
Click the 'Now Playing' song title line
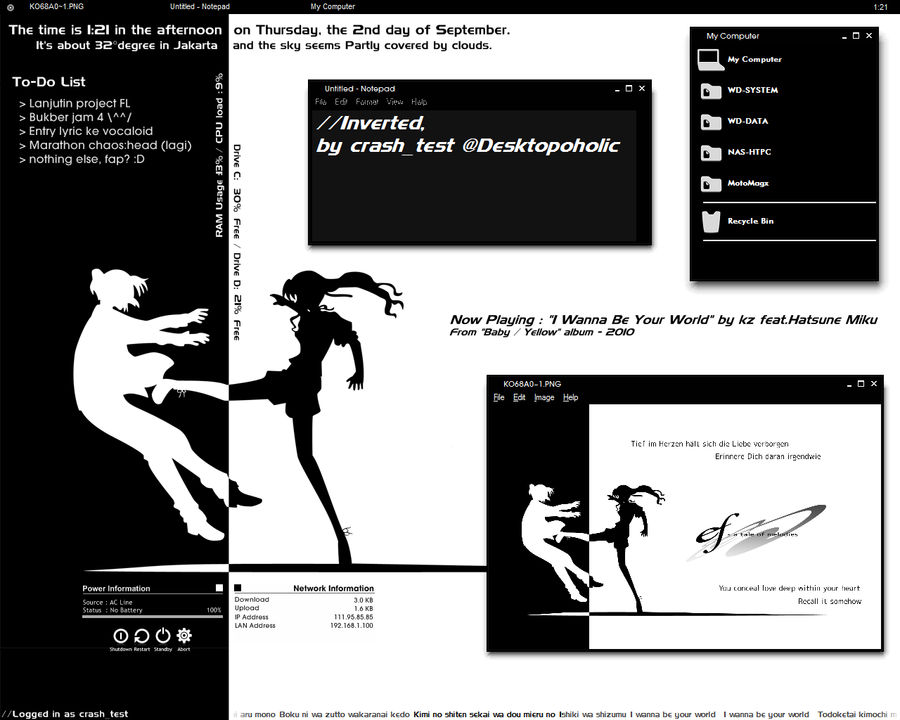(x=664, y=320)
